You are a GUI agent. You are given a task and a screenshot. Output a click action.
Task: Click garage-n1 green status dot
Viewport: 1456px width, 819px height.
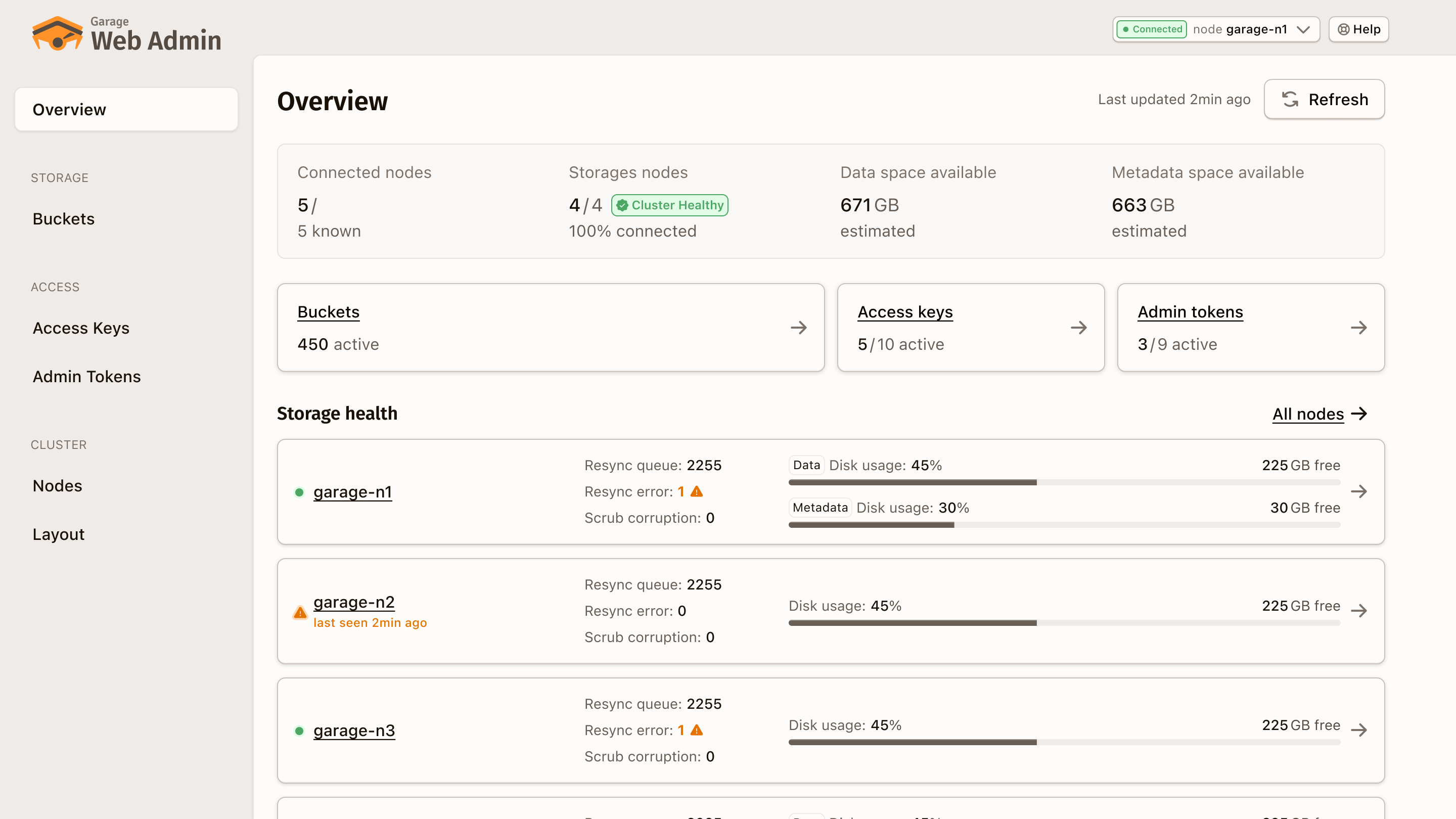pyautogui.click(x=300, y=492)
